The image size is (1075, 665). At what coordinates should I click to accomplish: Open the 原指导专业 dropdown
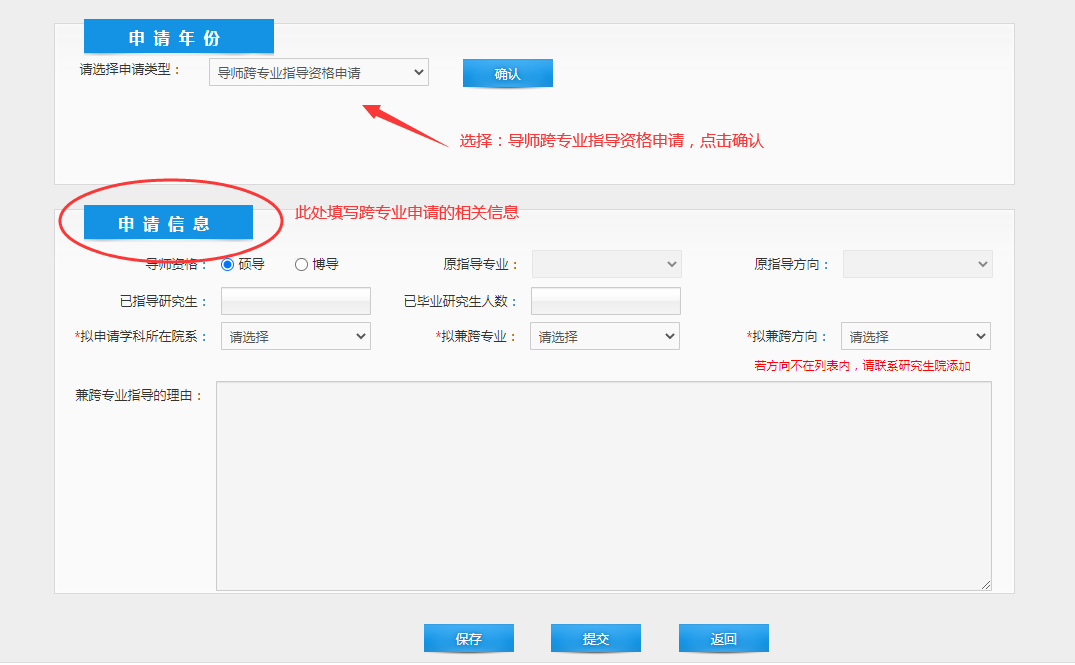606,264
